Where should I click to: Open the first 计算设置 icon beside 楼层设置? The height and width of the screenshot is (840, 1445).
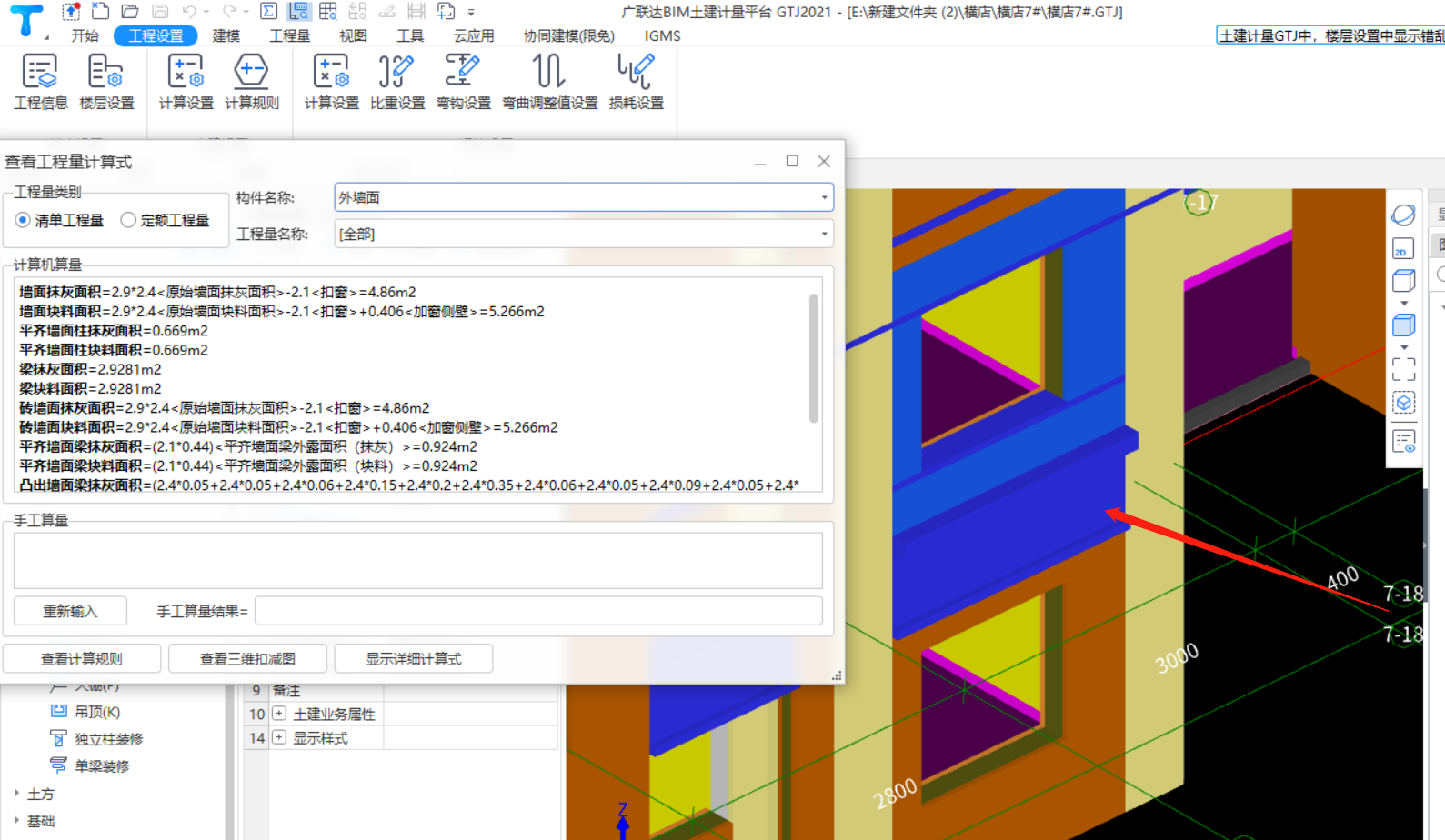point(186,82)
